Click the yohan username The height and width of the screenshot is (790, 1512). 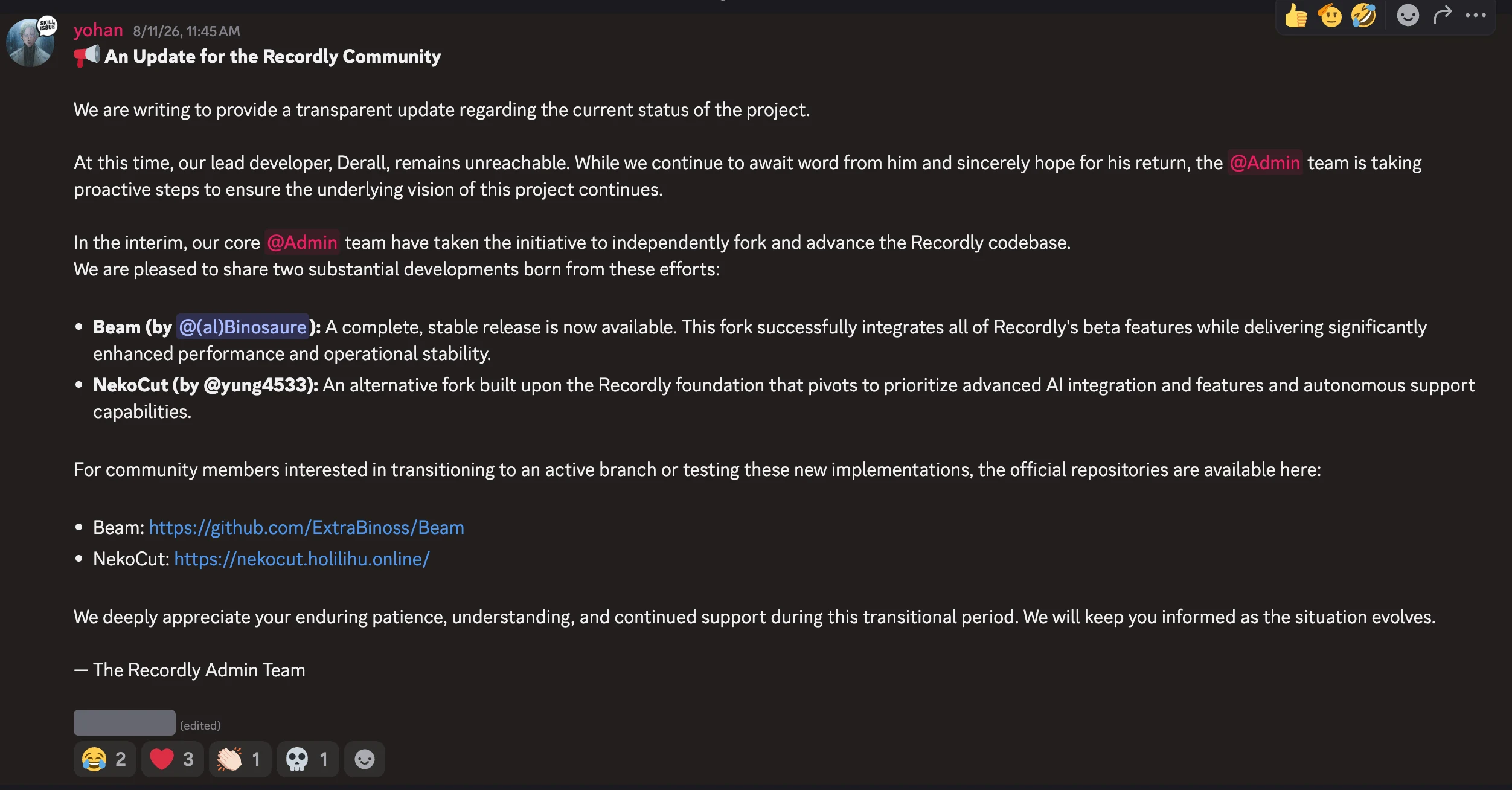tap(98, 30)
